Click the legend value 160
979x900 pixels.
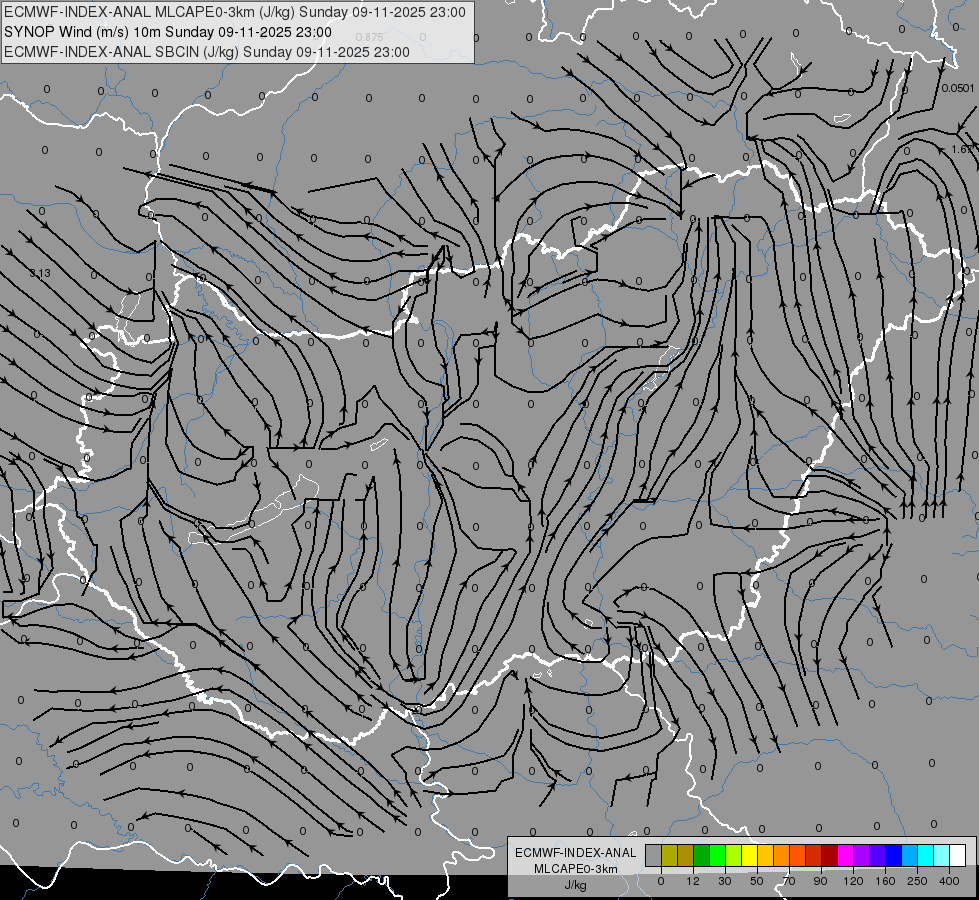point(885,881)
